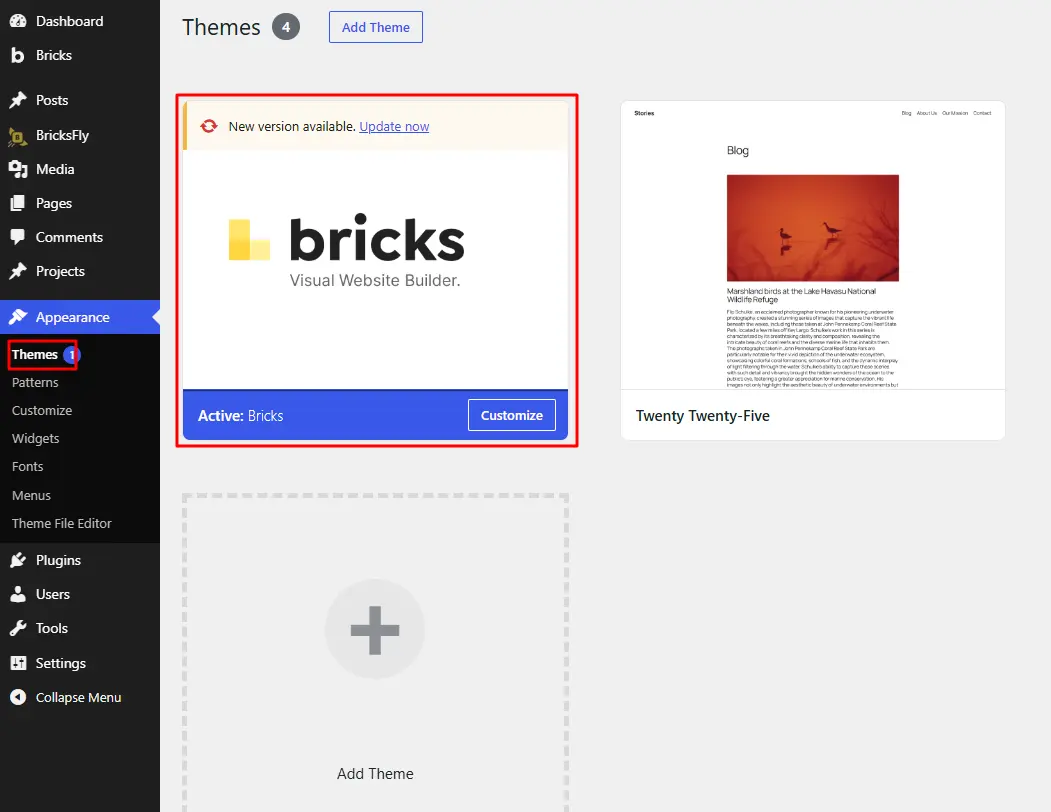Click the 'New version available.' text
This screenshot has width=1051, height=812.
click(292, 126)
